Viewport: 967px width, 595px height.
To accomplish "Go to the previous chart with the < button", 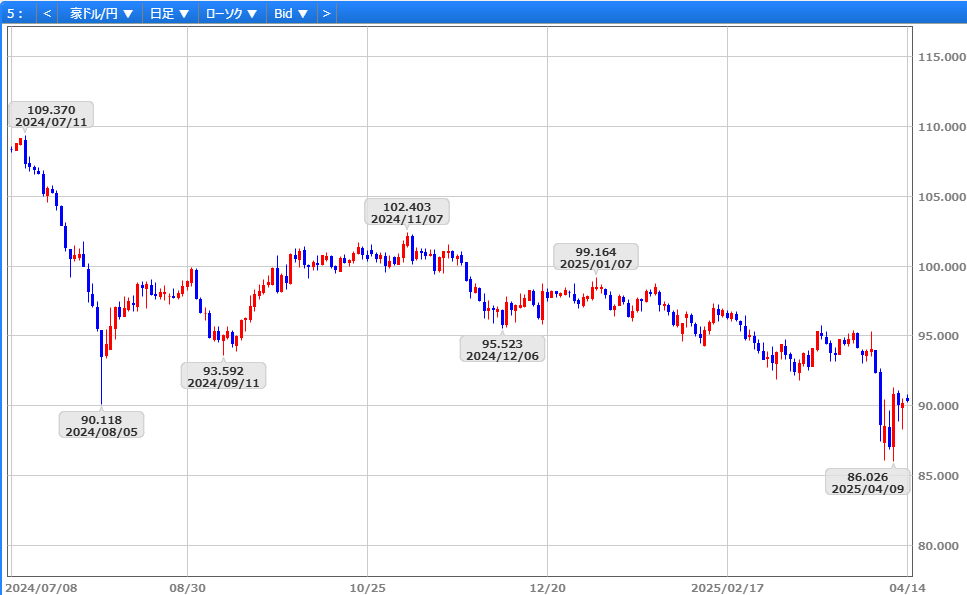I will (47, 14).
